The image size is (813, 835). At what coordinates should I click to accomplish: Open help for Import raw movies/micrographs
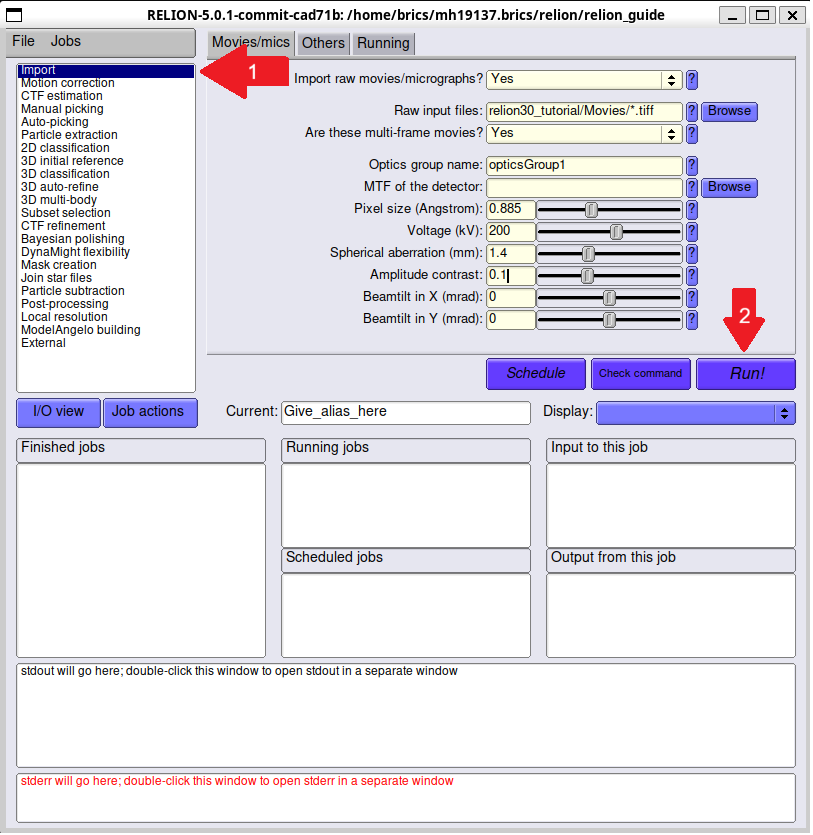pyautogui.click(x=692, y=80)
